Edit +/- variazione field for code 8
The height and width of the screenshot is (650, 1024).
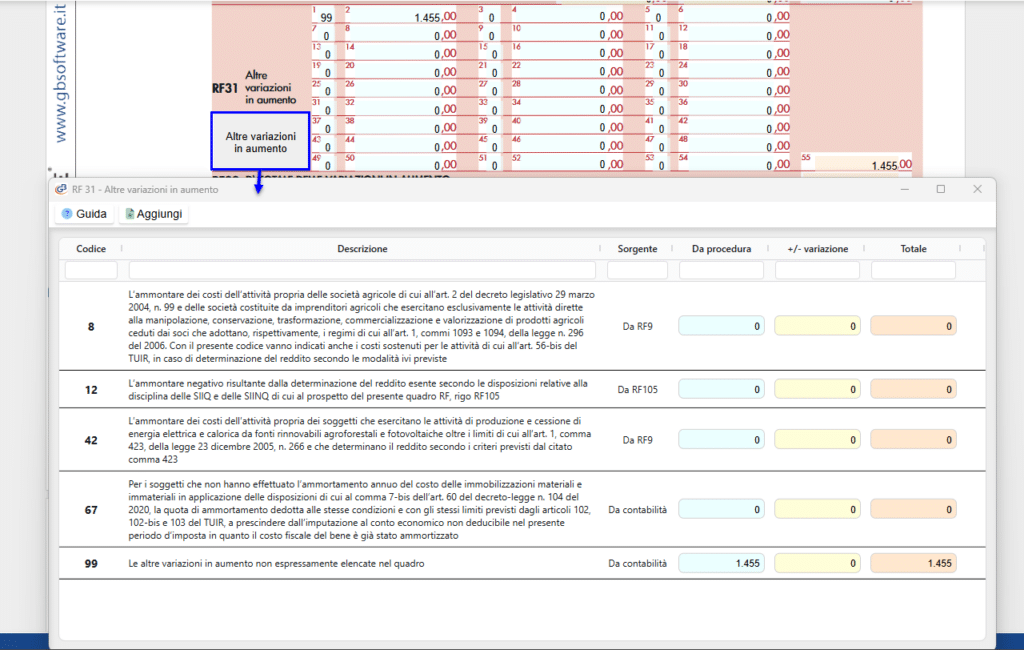click(x=817, y=326)
